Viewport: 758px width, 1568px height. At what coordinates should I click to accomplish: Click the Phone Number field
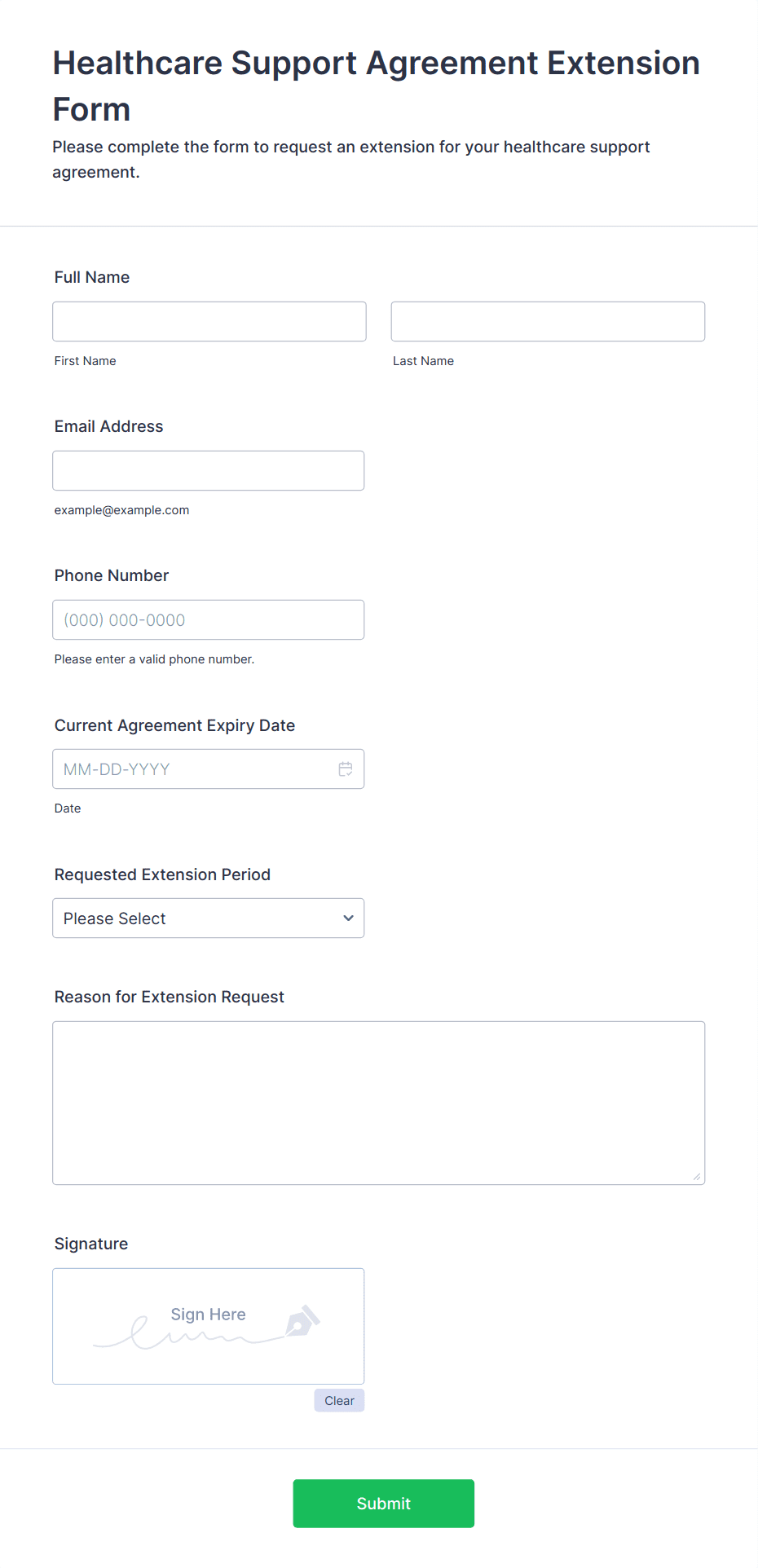pyautogui.click(x=209, y=620)
